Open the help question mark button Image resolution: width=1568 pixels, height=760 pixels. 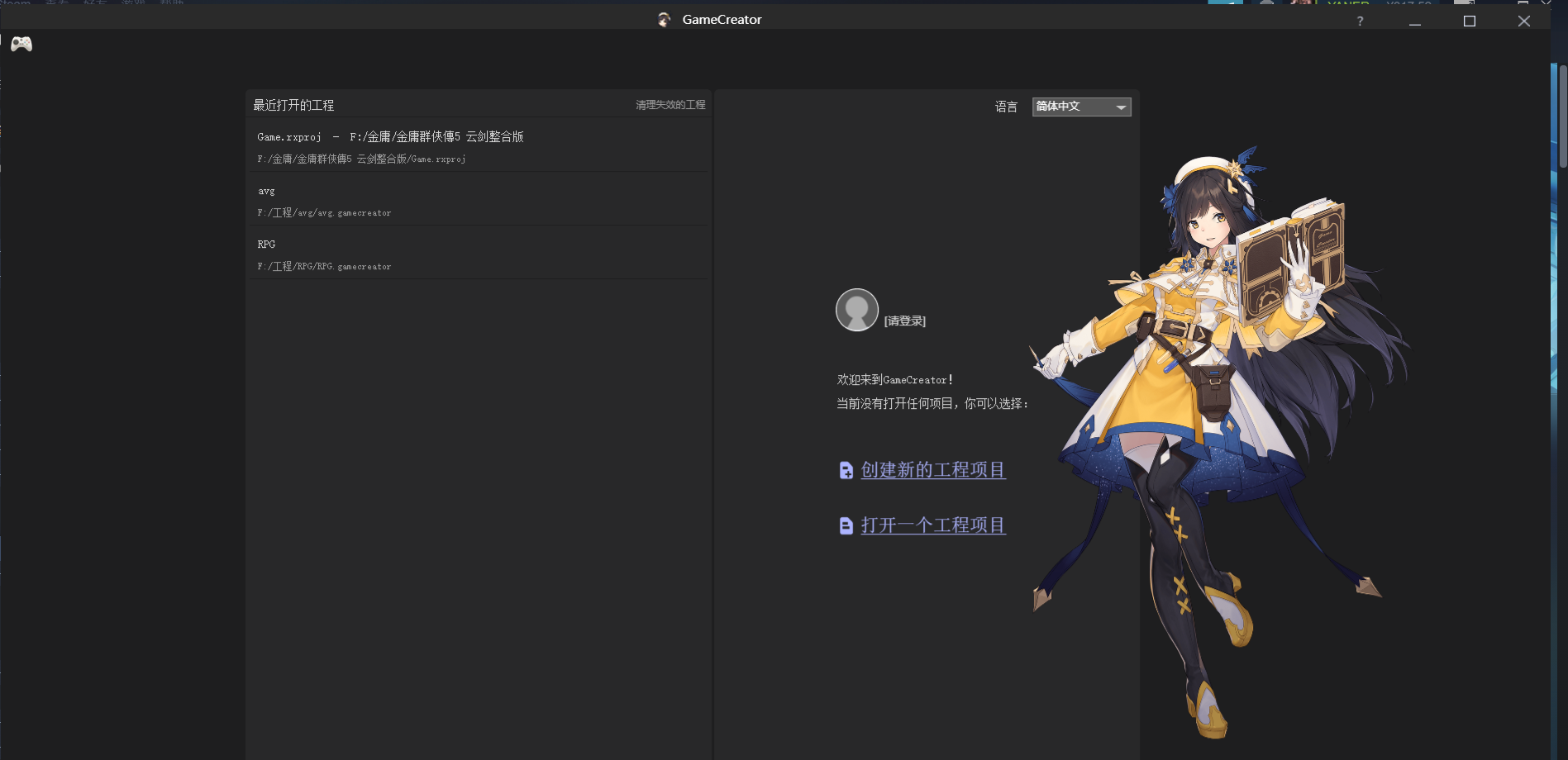[x=1360, y=21]
